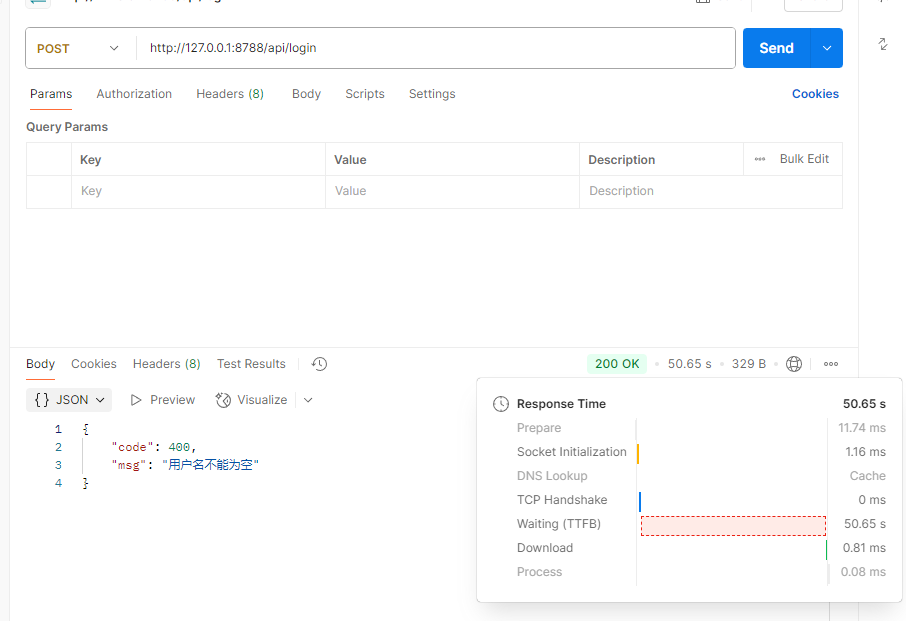This screenshot has height=621, width=906.
Task: Open the response history clock icon
Action: [x=319, y=364]
